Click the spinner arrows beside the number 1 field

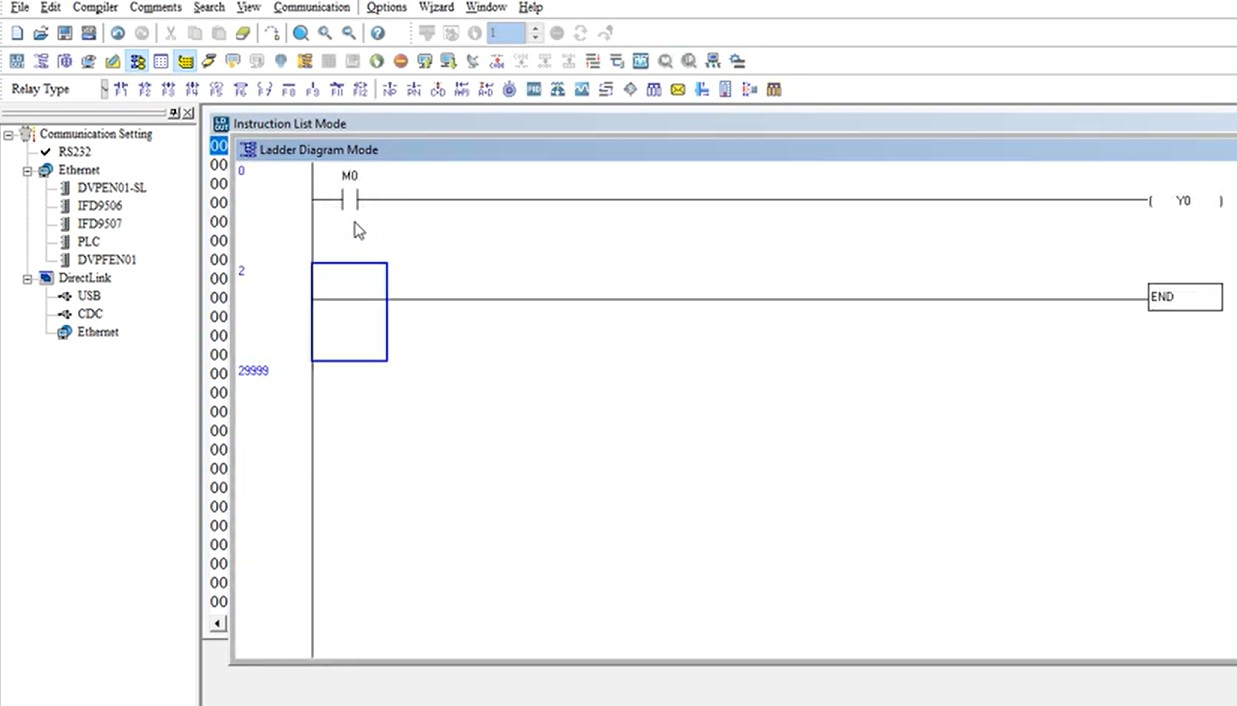click(535, 33)
